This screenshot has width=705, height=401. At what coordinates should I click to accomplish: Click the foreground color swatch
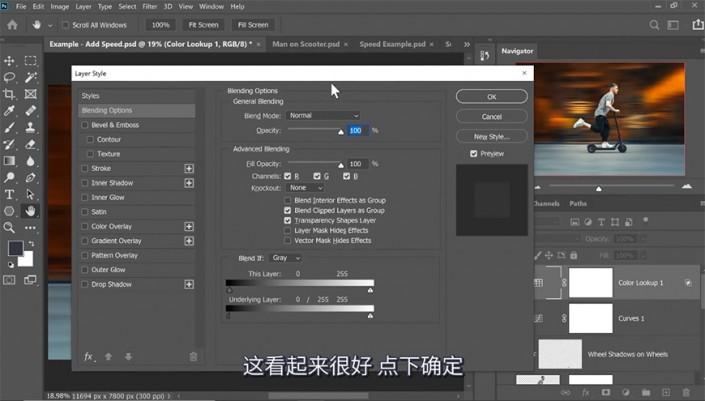15,248
